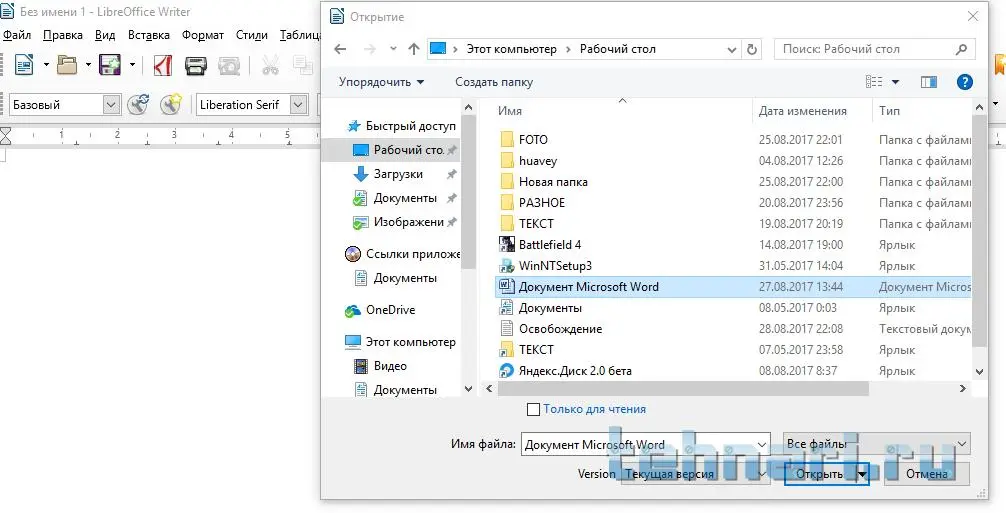The height and width of the screenshot is (513, 1006).
Task: Toggle the preview pane icon
Action: [928, 82]
